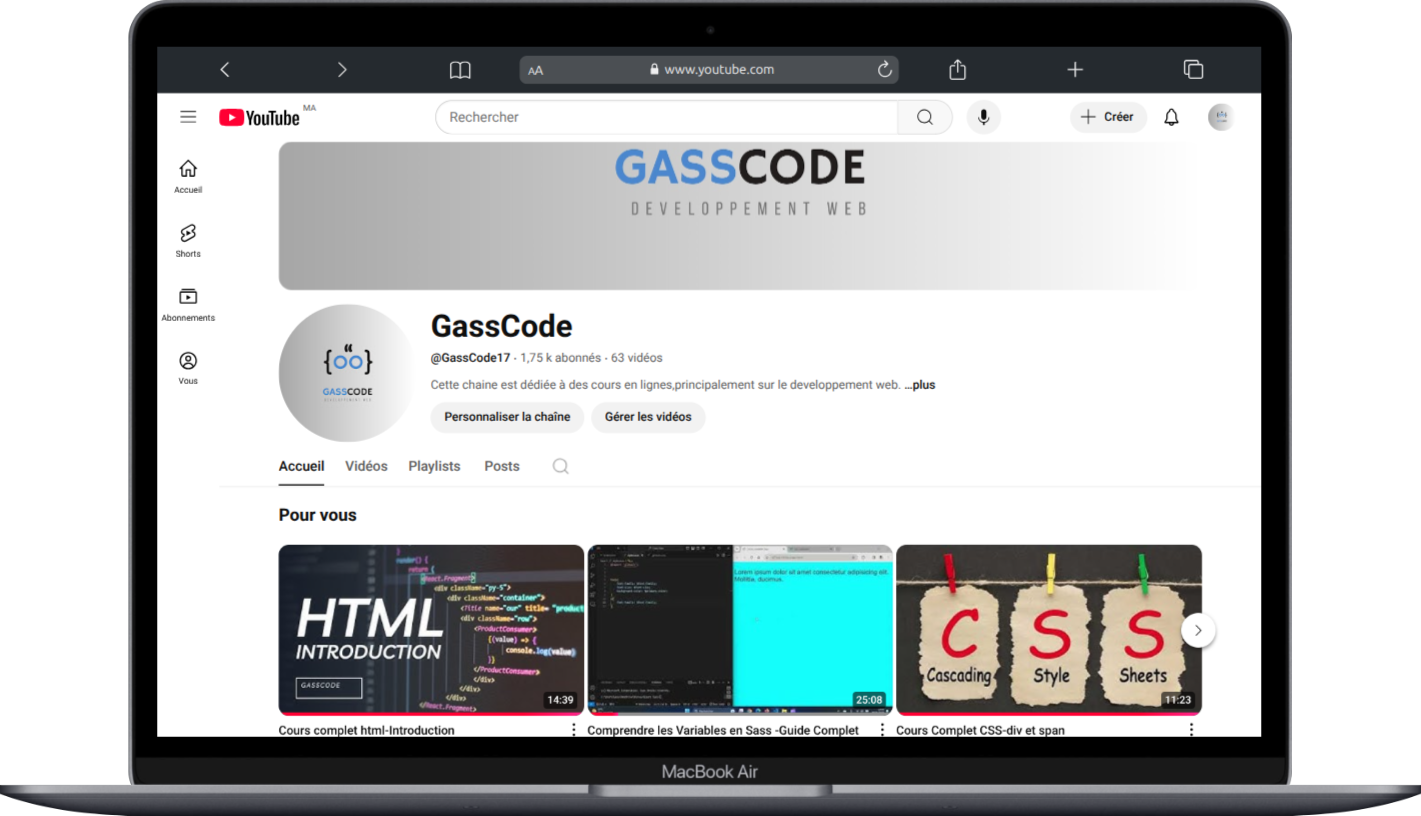Click Gérer les vidéos button

point(648,417)
